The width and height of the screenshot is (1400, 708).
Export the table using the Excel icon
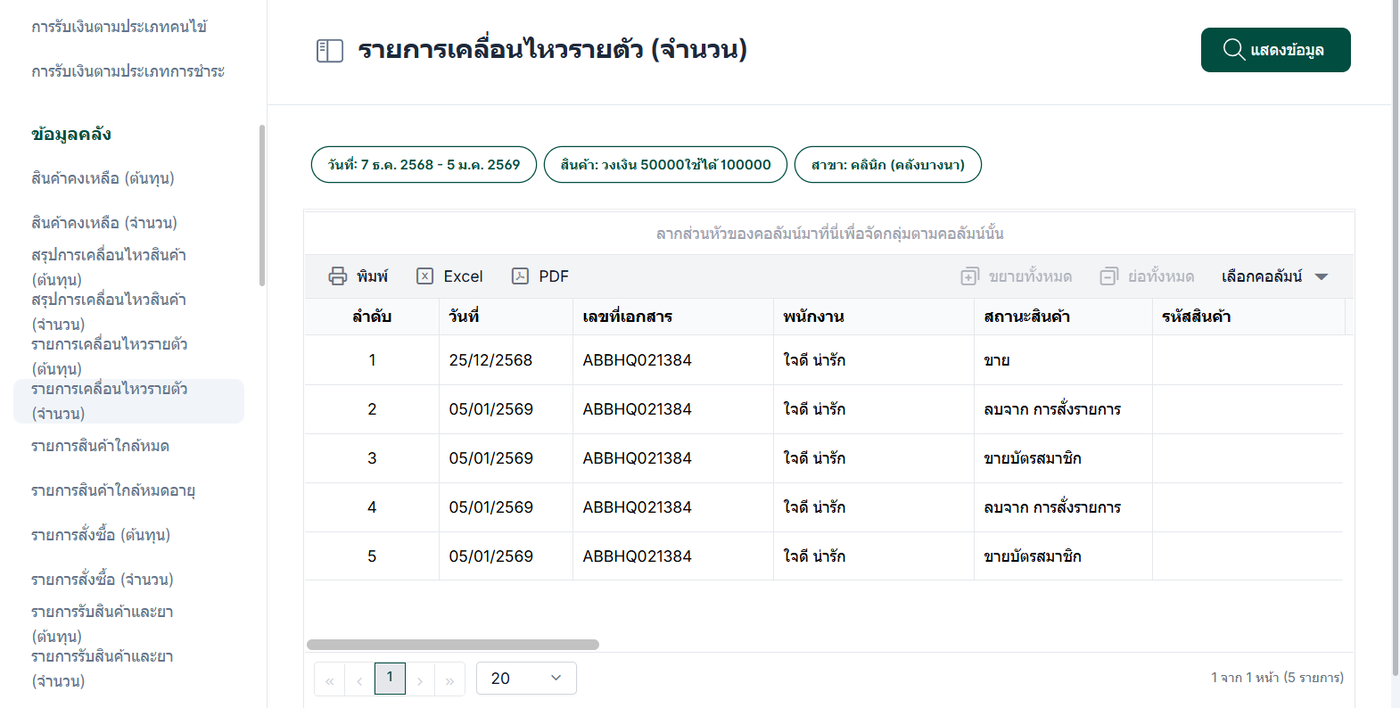coord(425,277)
